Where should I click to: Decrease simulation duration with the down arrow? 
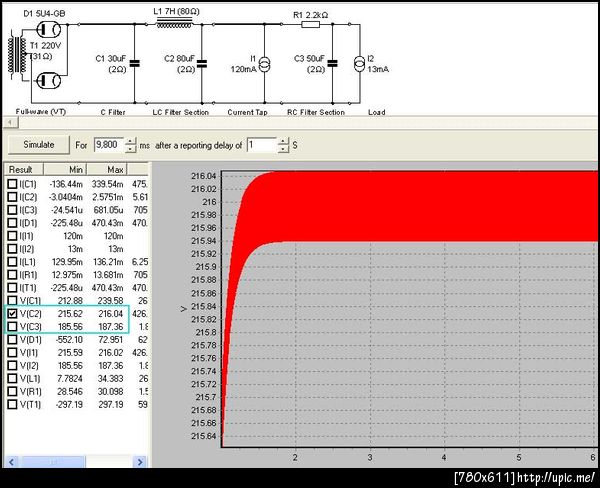(x=130, y=149)
